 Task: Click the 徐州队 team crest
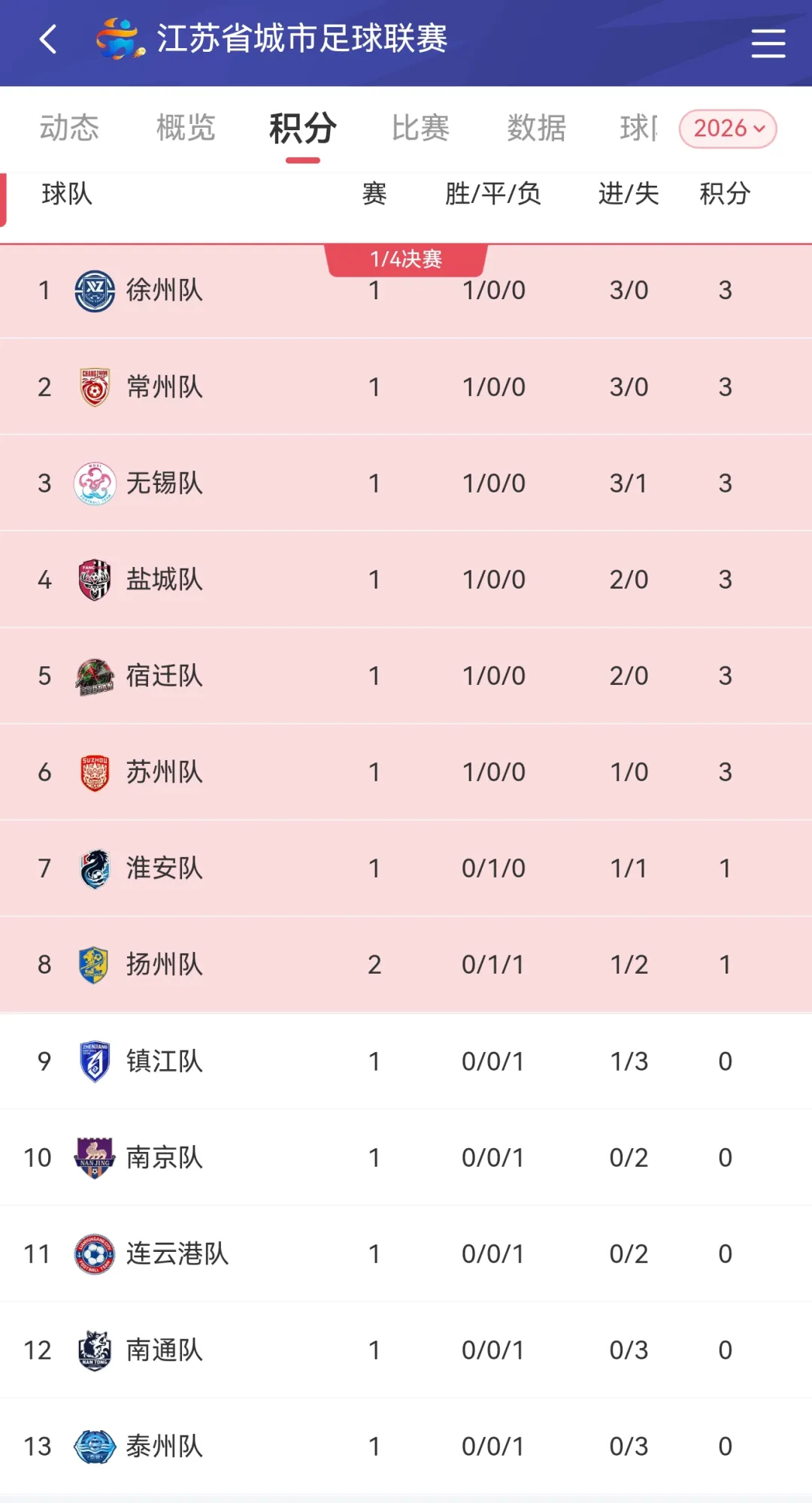95,291
